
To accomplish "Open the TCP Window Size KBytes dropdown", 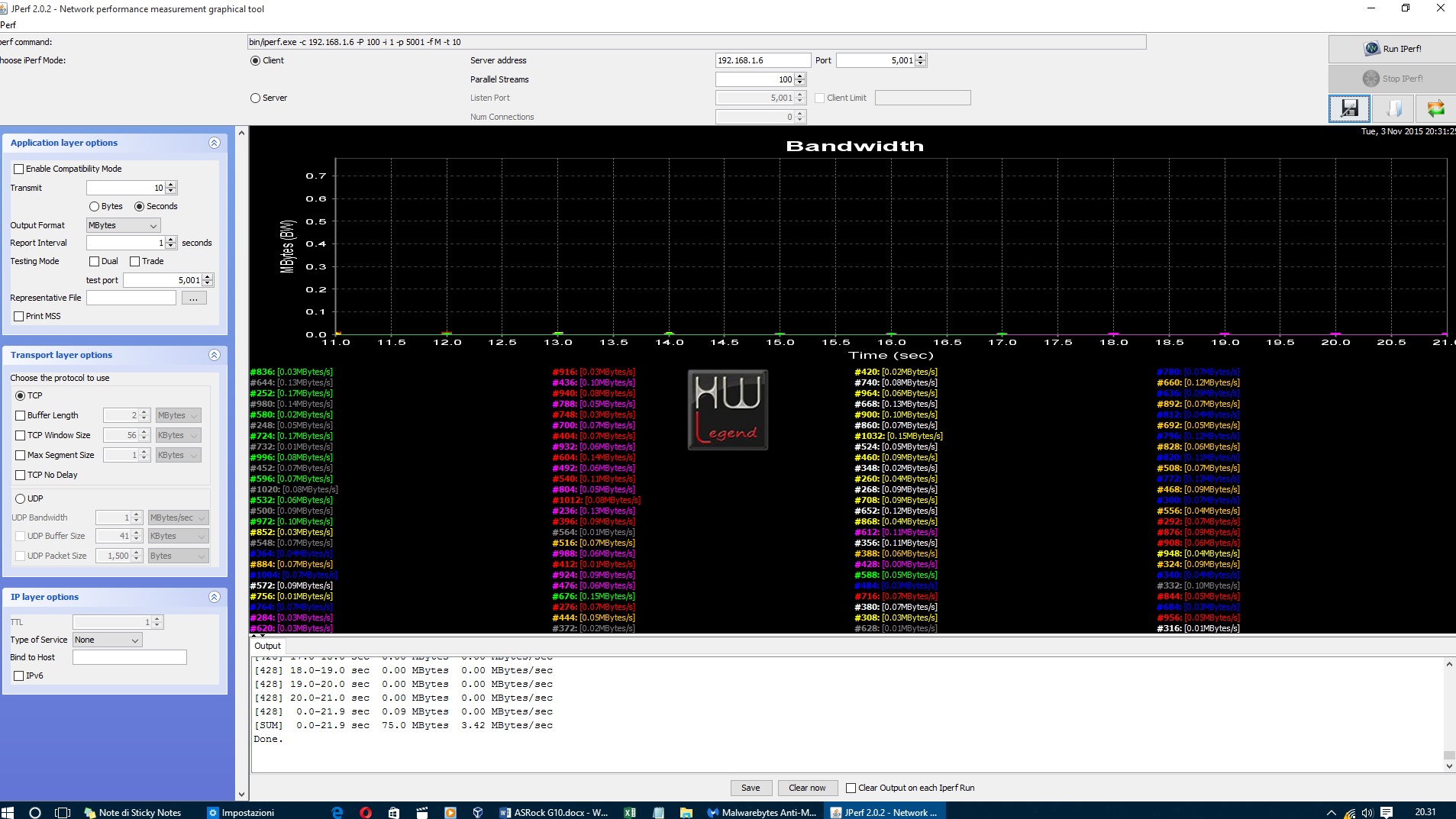I will [x=178, y=435].
